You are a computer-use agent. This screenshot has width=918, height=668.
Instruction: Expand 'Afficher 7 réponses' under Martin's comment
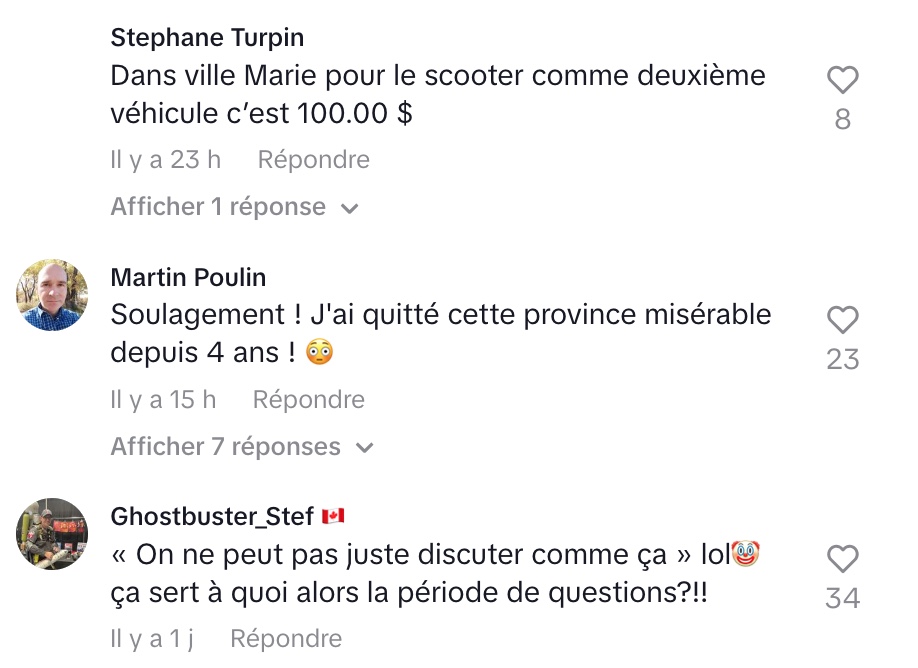[x=242, y=447]
